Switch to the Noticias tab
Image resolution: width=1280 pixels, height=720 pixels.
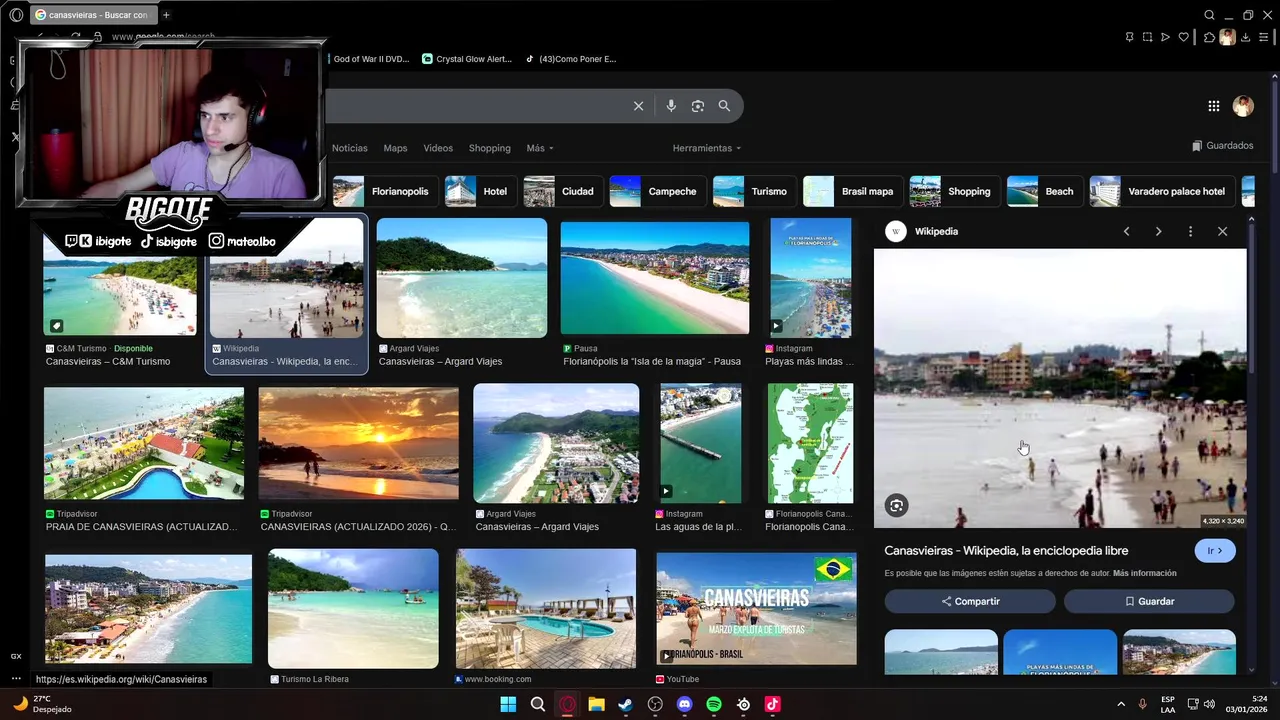coord(350,148)
